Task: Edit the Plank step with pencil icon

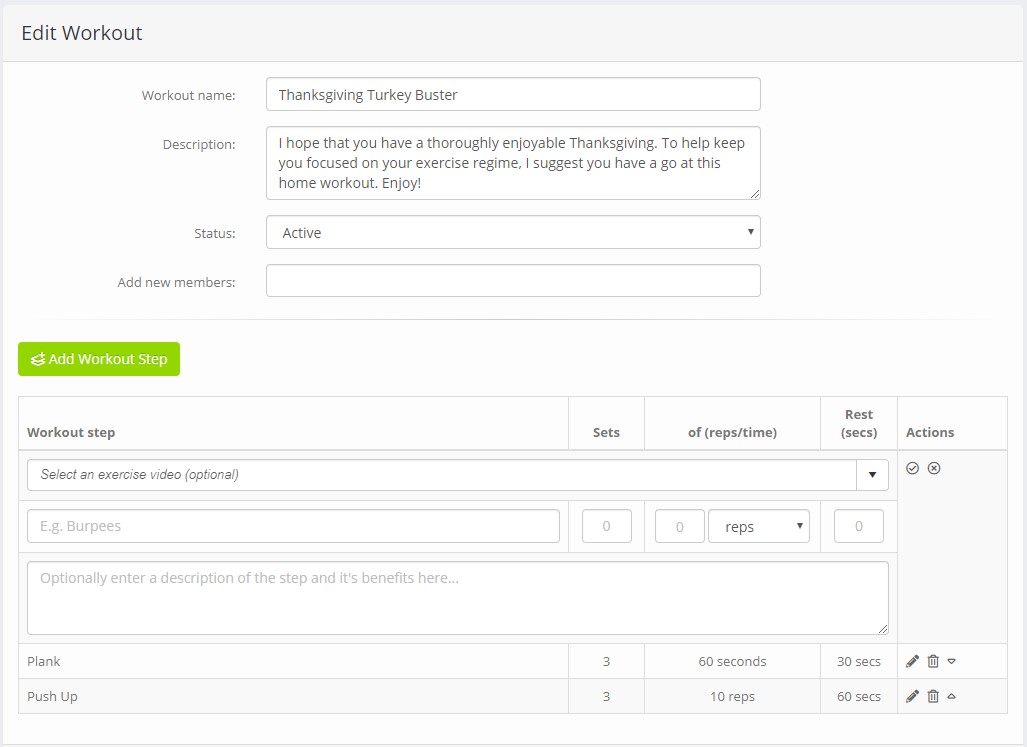Action: click(x=912, y=661)
